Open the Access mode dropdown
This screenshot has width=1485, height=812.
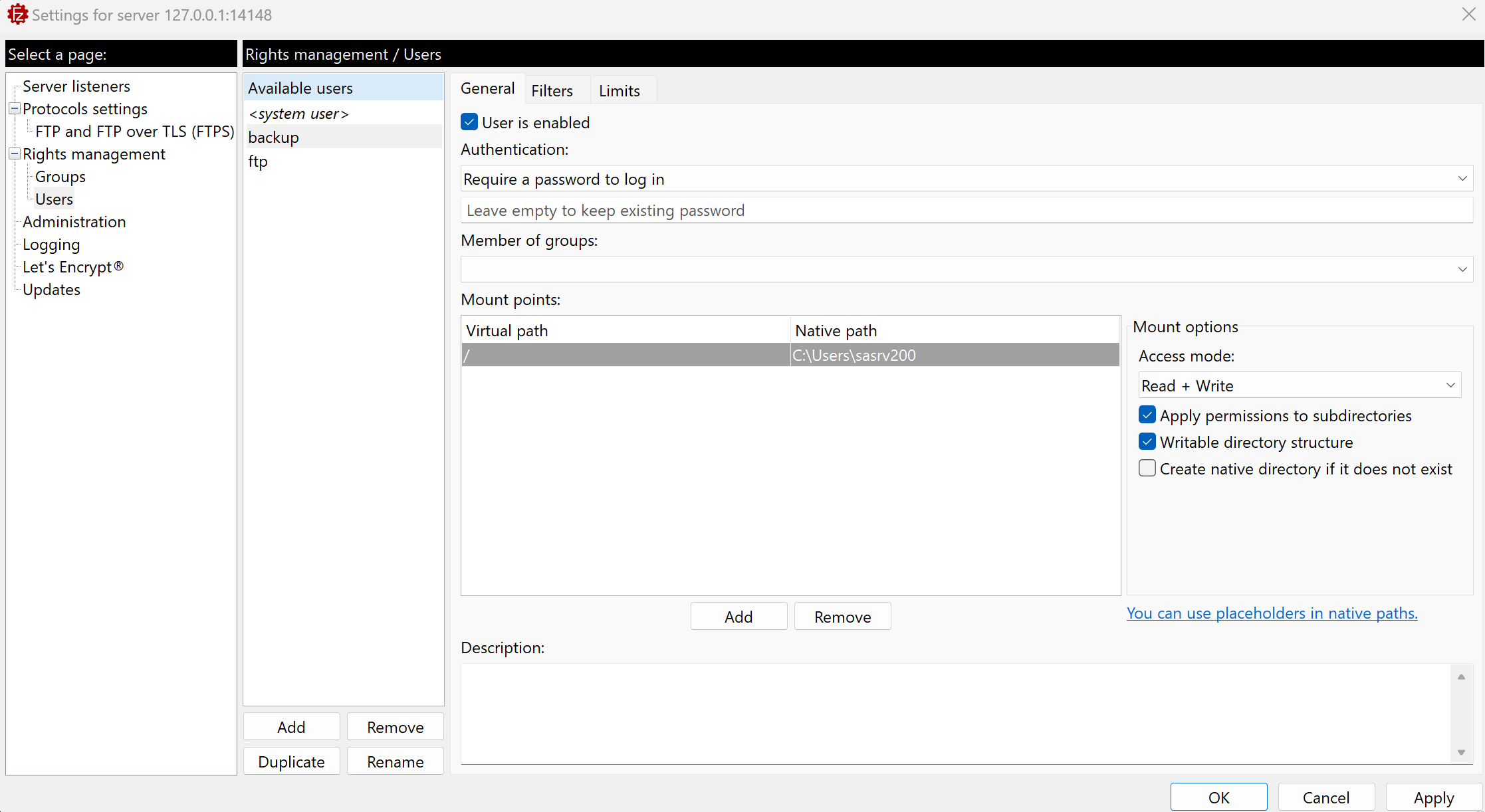1299,385
